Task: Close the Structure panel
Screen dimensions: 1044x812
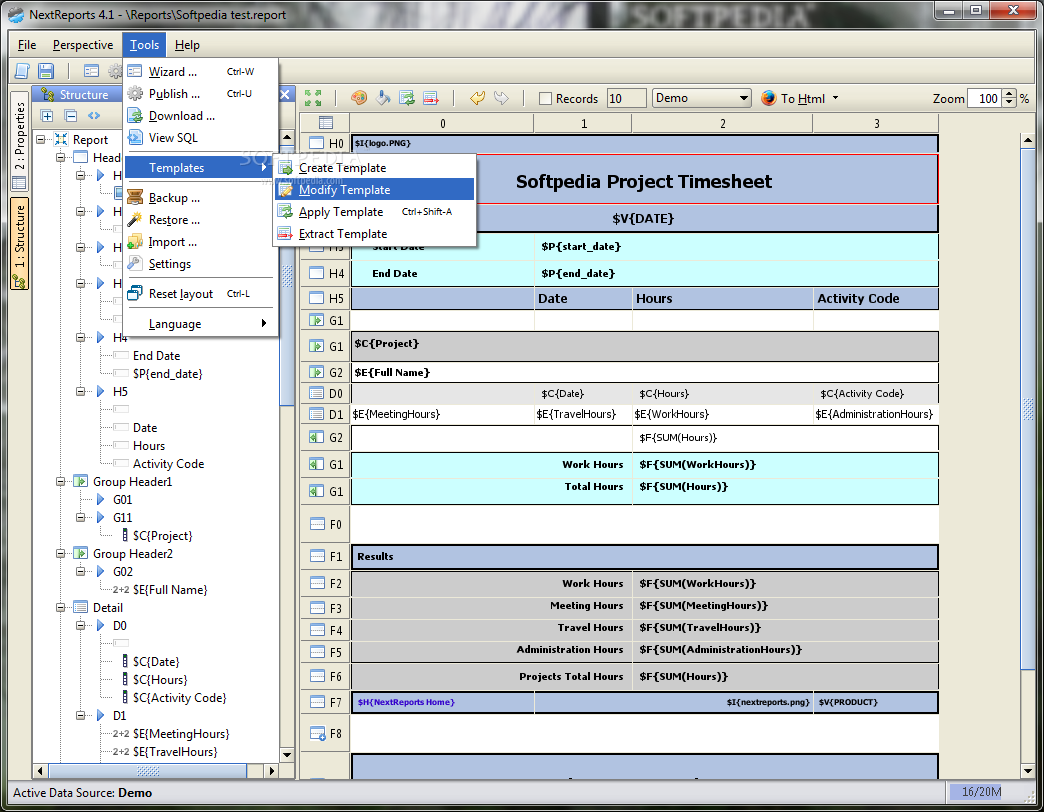Action: click(284, 95)
